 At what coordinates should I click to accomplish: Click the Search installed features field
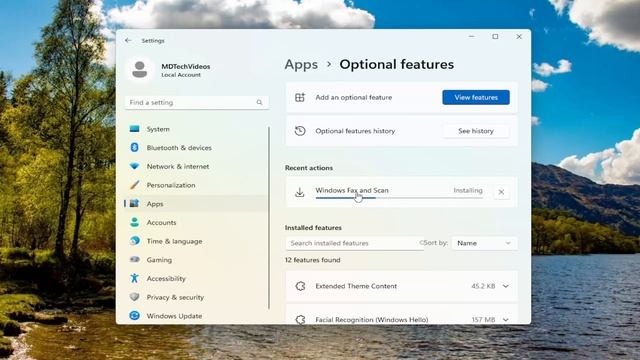354,243
